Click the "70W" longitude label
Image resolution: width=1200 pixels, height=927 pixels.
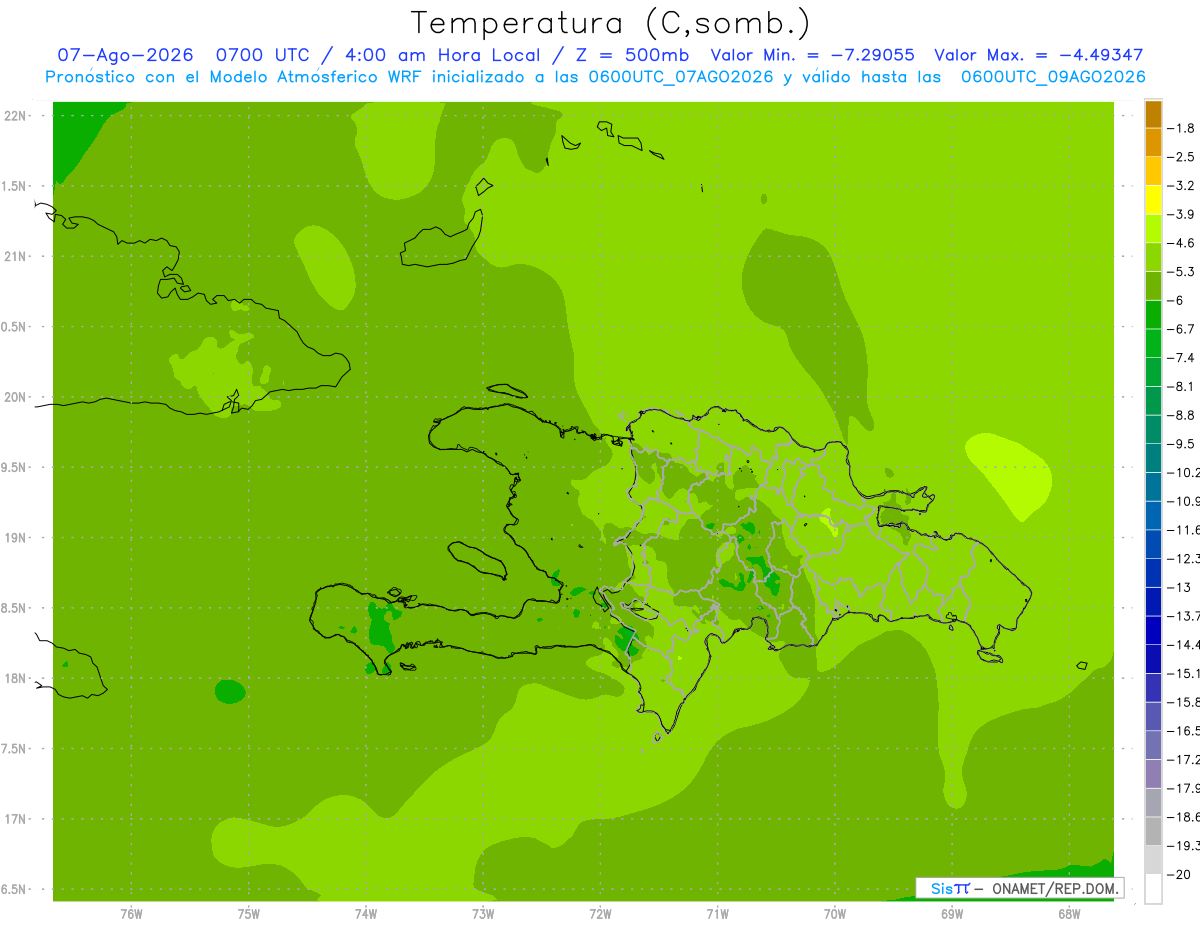point(834,914)
